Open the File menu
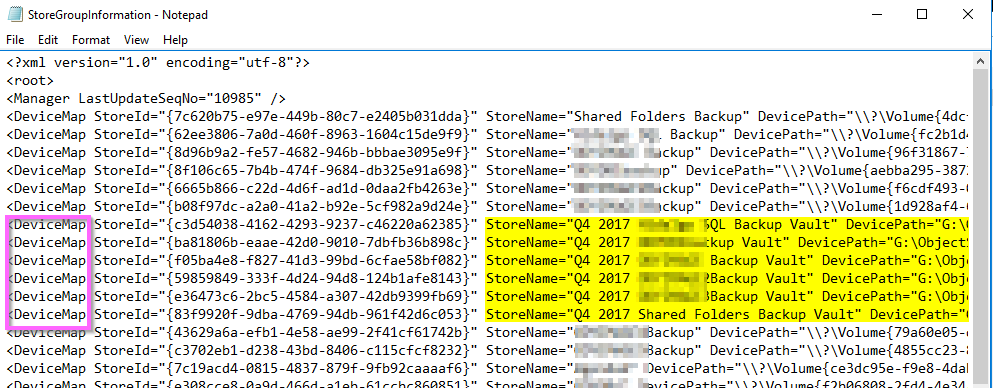Screen dimensions: 993x388 15,40
